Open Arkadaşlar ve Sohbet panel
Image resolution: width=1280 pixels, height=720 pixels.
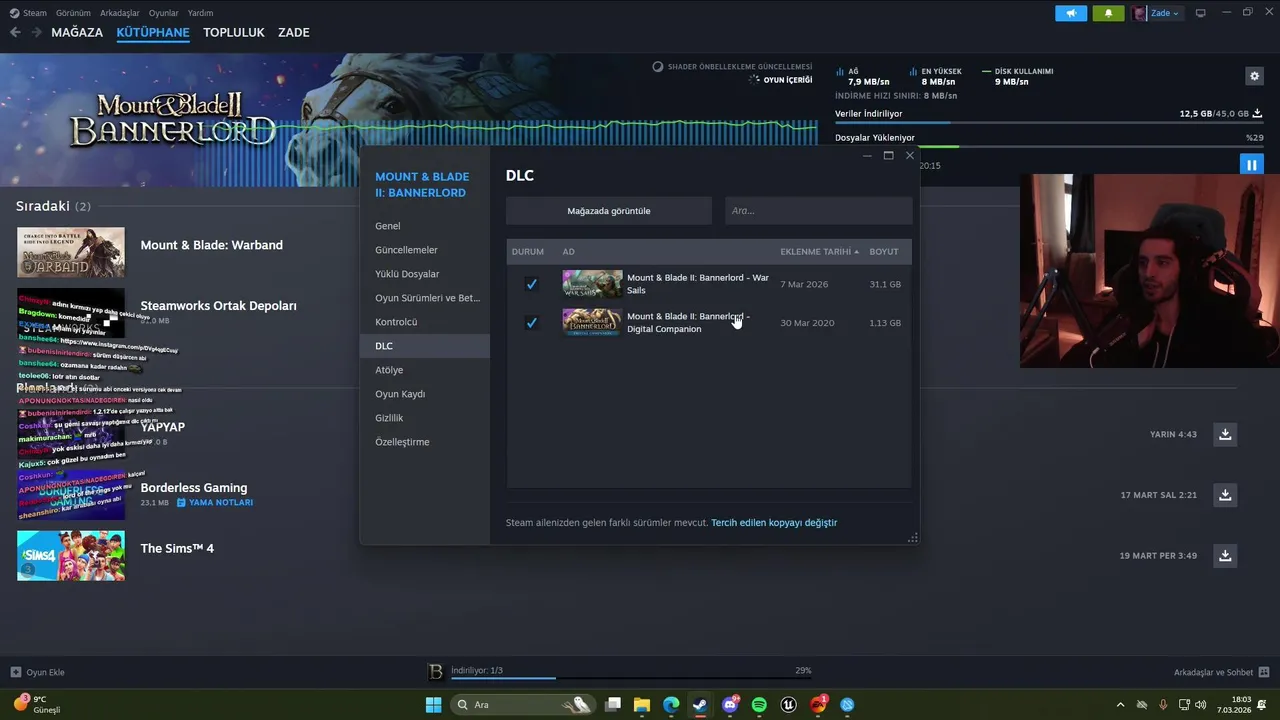point(1221,672)
